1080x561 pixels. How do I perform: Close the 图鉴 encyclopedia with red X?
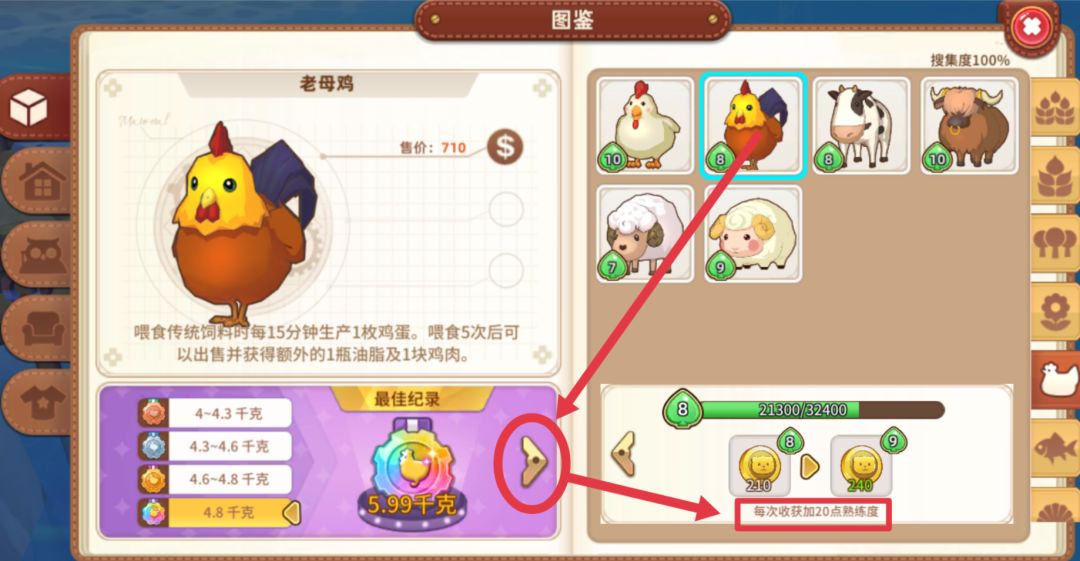tap(1031, 28)
